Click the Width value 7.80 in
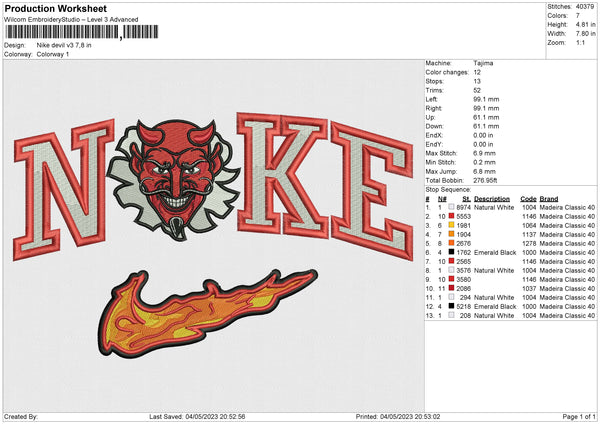 pos(585,34)
